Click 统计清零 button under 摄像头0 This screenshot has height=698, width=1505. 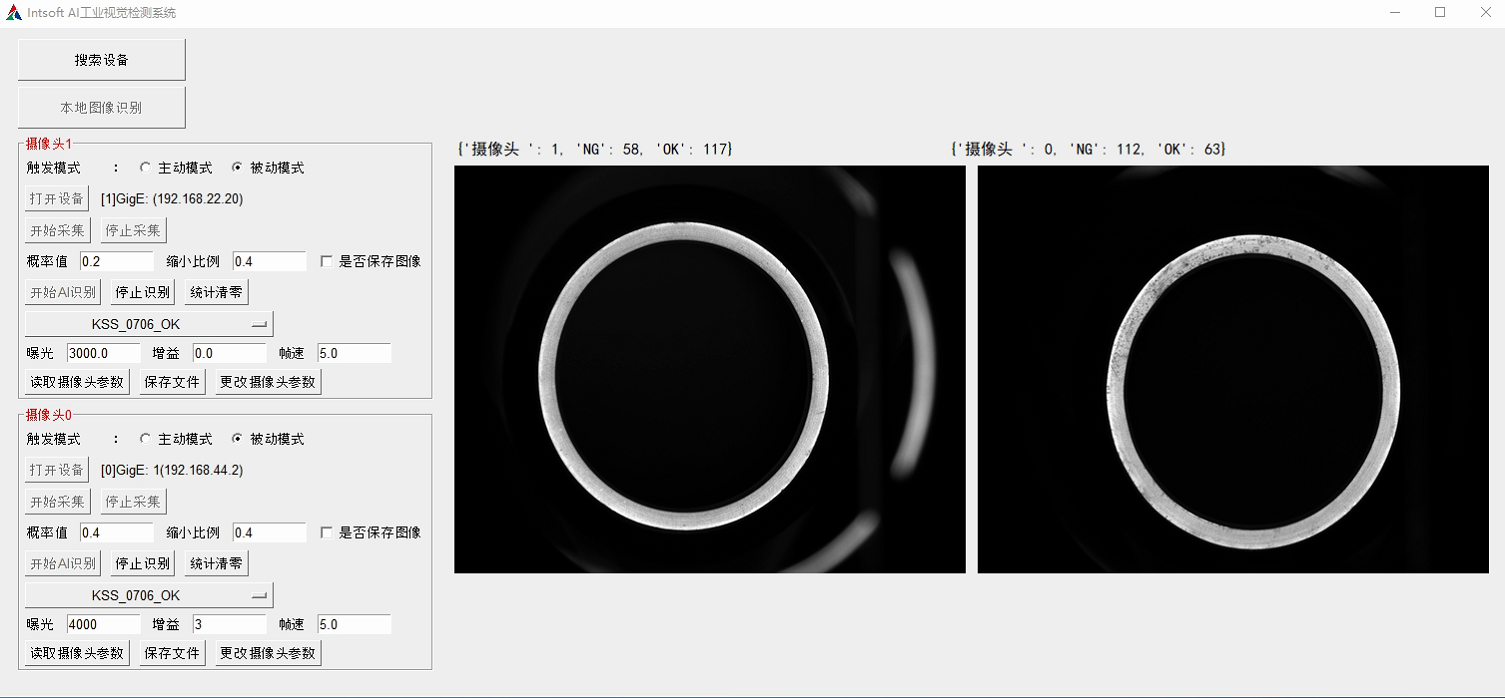tap(216, 563)
